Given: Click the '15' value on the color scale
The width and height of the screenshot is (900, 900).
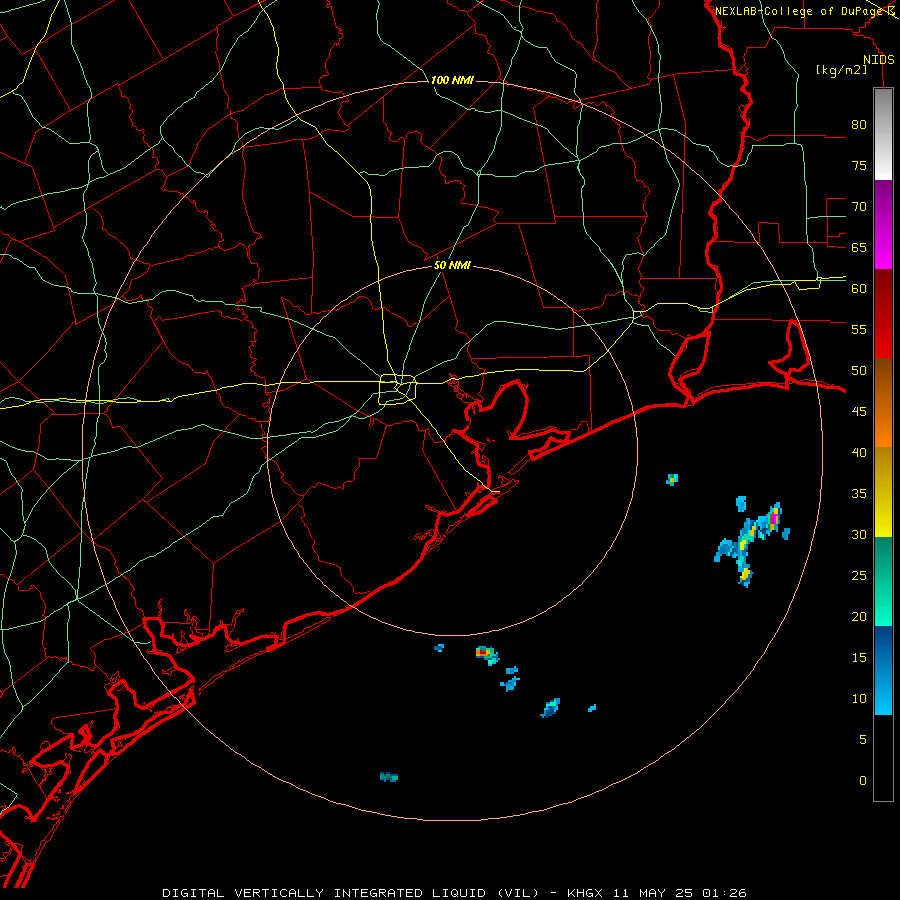Looking at the screenshot, I should pyautogui.click(x=859, y=657).
